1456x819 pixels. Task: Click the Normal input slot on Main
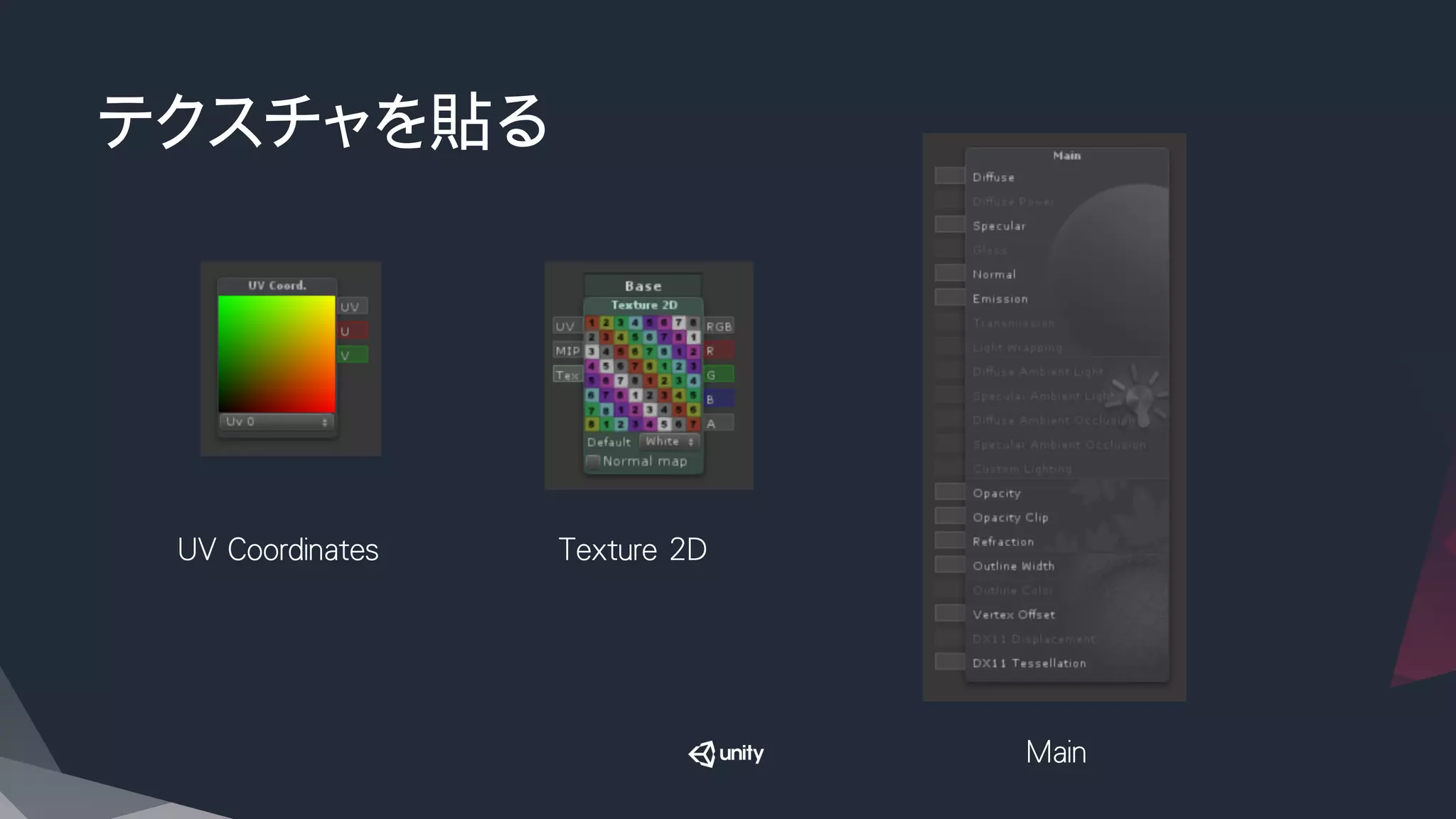tap(950, 273)
